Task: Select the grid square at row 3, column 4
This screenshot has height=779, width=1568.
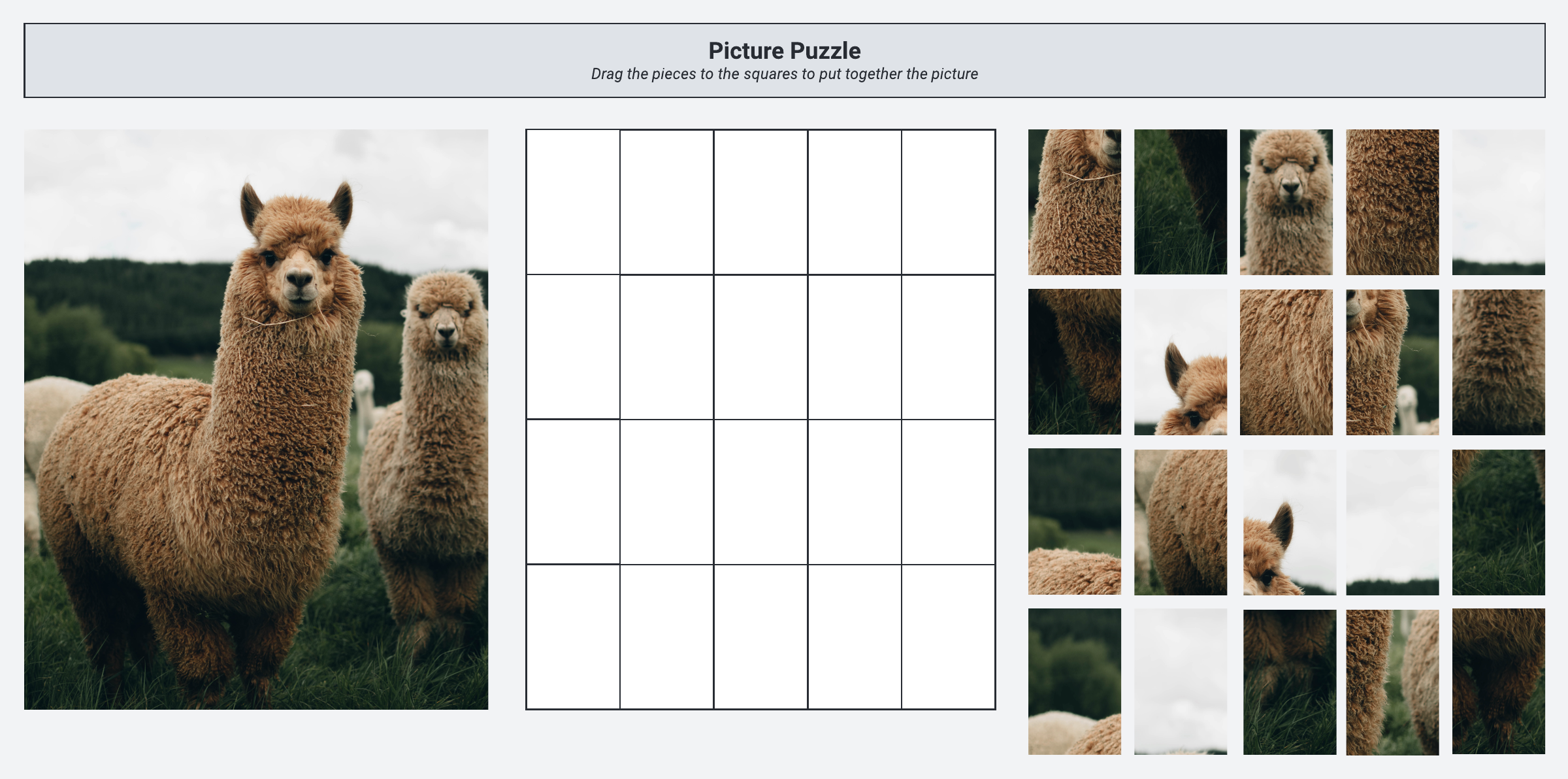Action: (x=855, y=492)
